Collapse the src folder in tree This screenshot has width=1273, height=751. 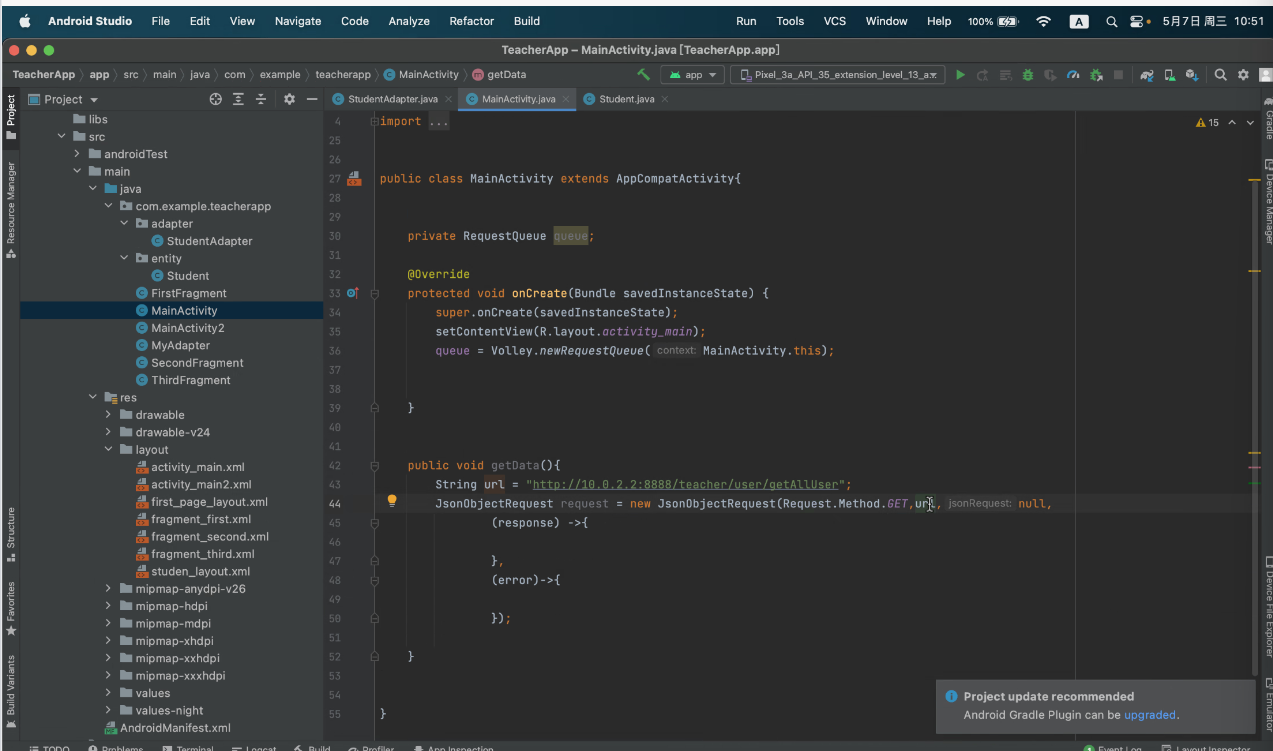(x=62, y=137)
